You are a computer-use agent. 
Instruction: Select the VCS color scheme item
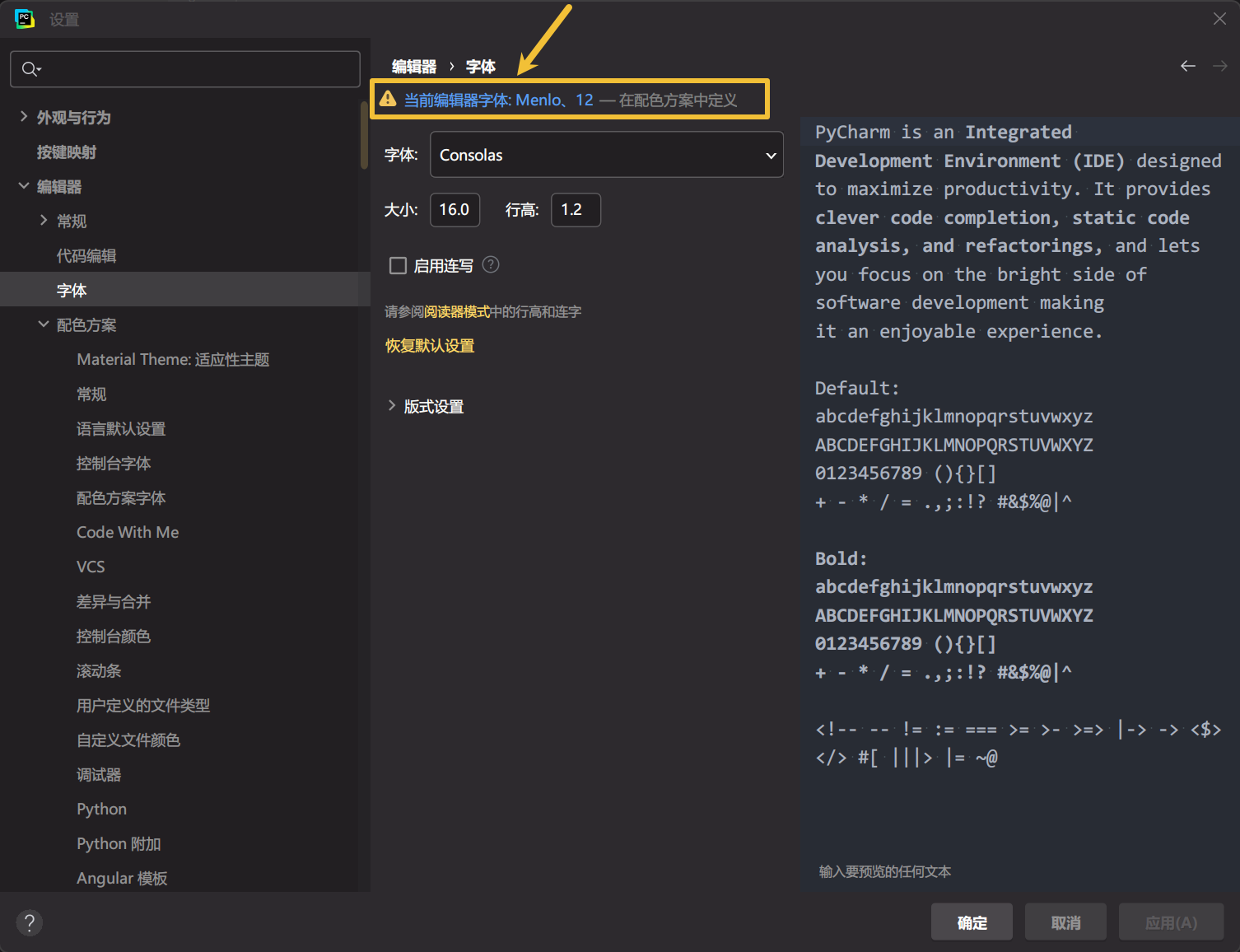91,567
